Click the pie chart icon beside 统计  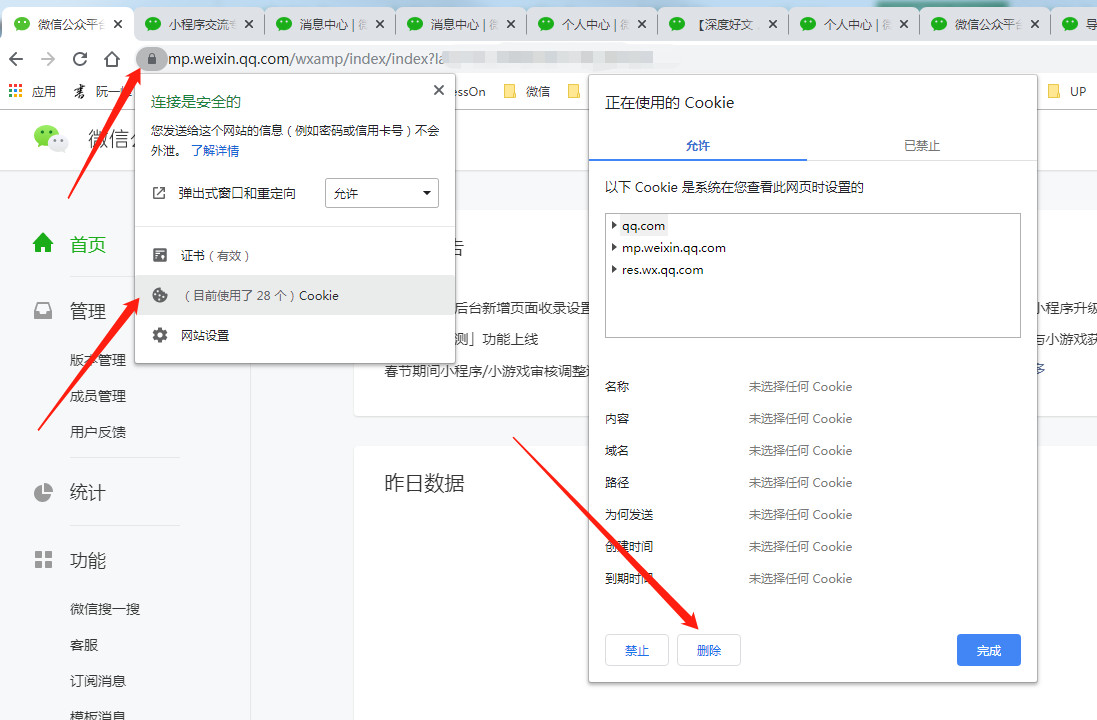[x=43, y=493]
